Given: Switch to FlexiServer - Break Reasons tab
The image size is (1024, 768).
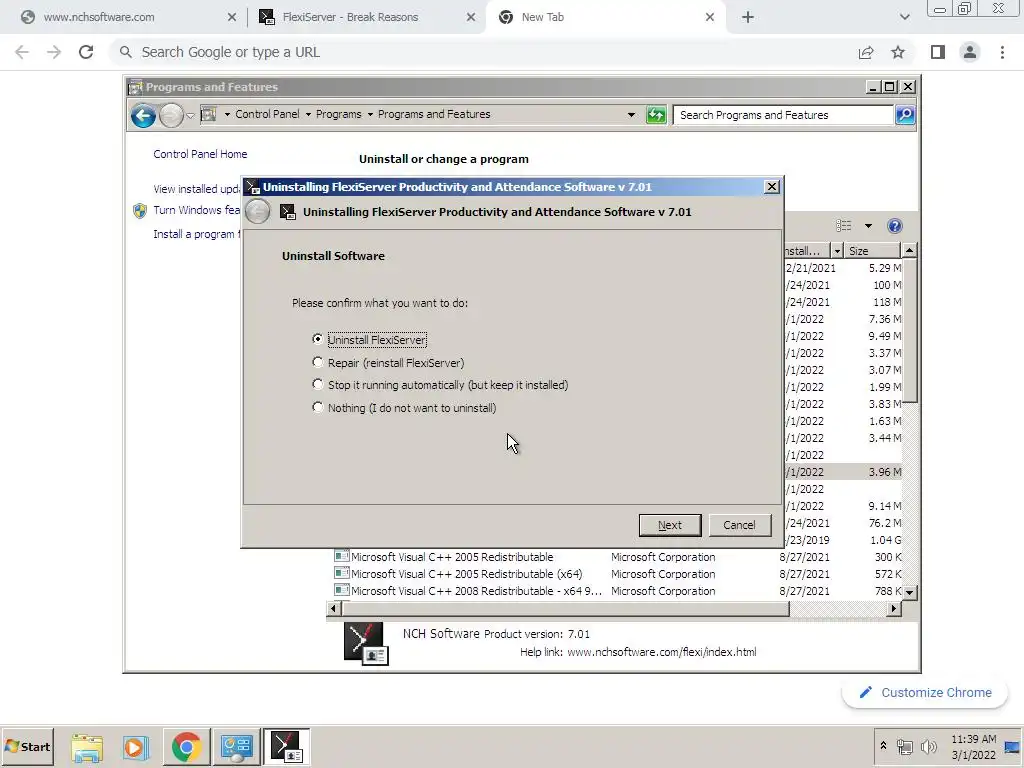Looking at the screenshot, I should 366,17.
